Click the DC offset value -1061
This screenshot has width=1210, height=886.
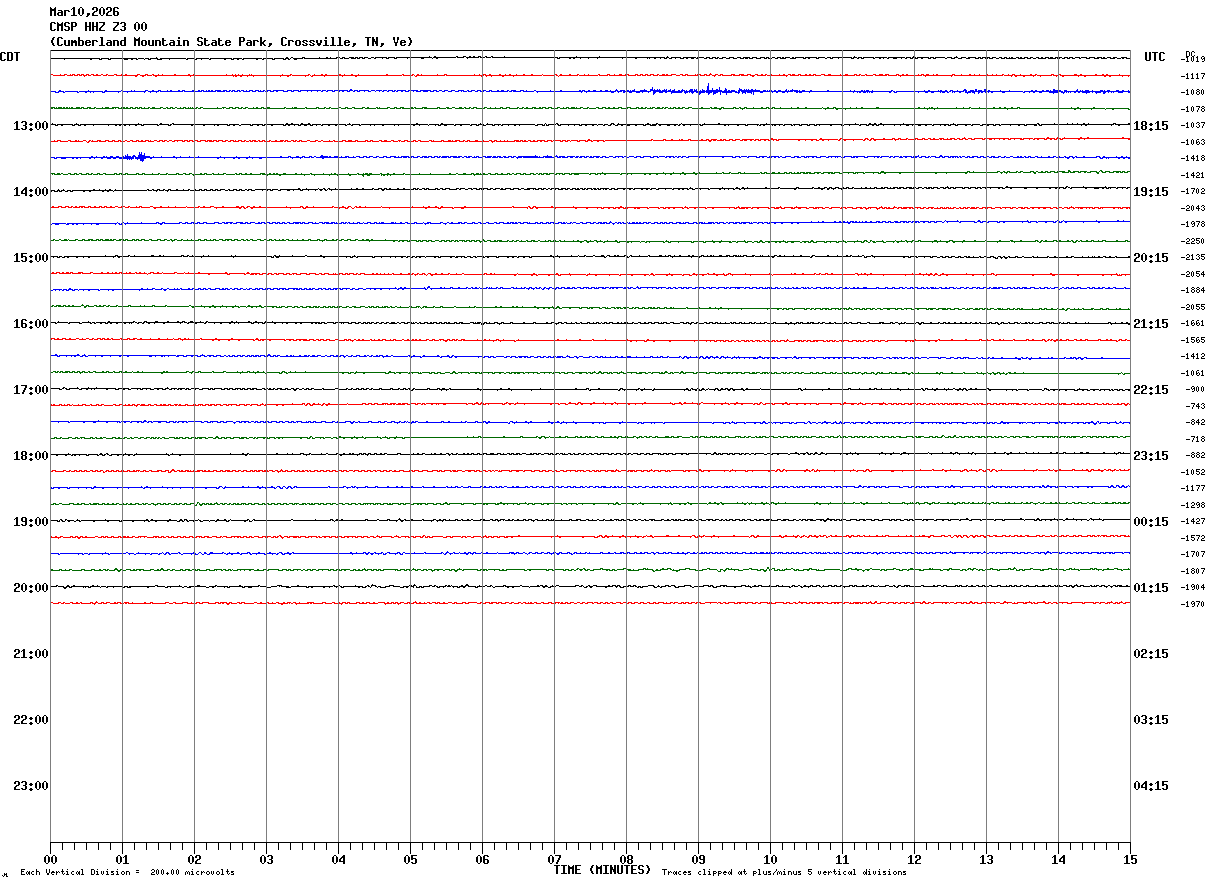1194,373
